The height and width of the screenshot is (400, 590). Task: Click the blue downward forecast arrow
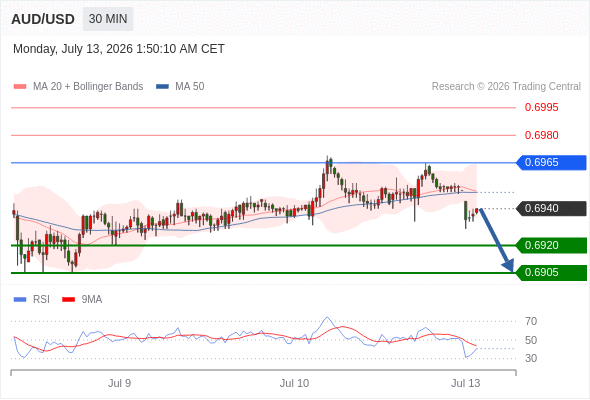[496, 240]
